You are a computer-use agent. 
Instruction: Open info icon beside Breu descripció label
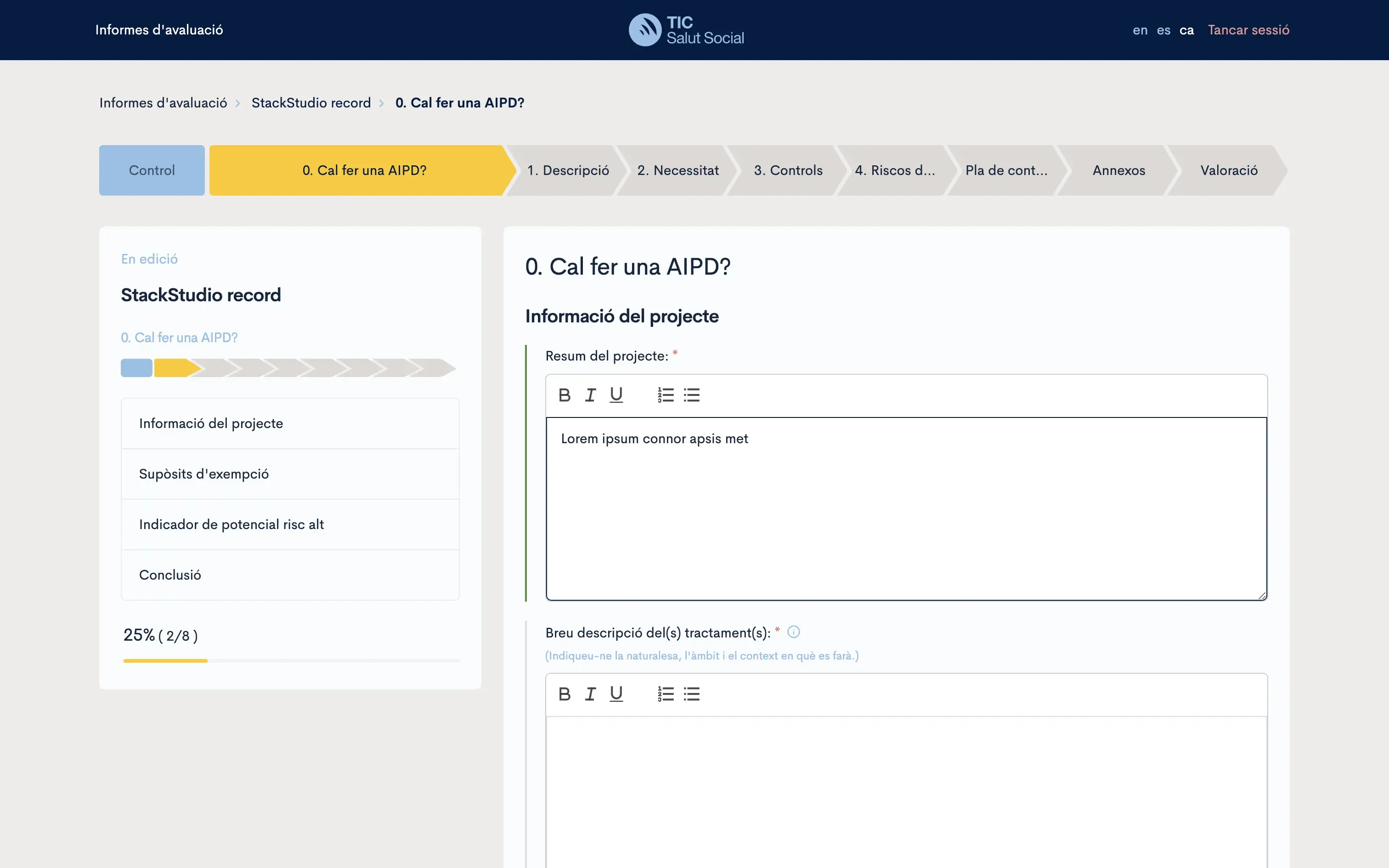tap(793, 632)
